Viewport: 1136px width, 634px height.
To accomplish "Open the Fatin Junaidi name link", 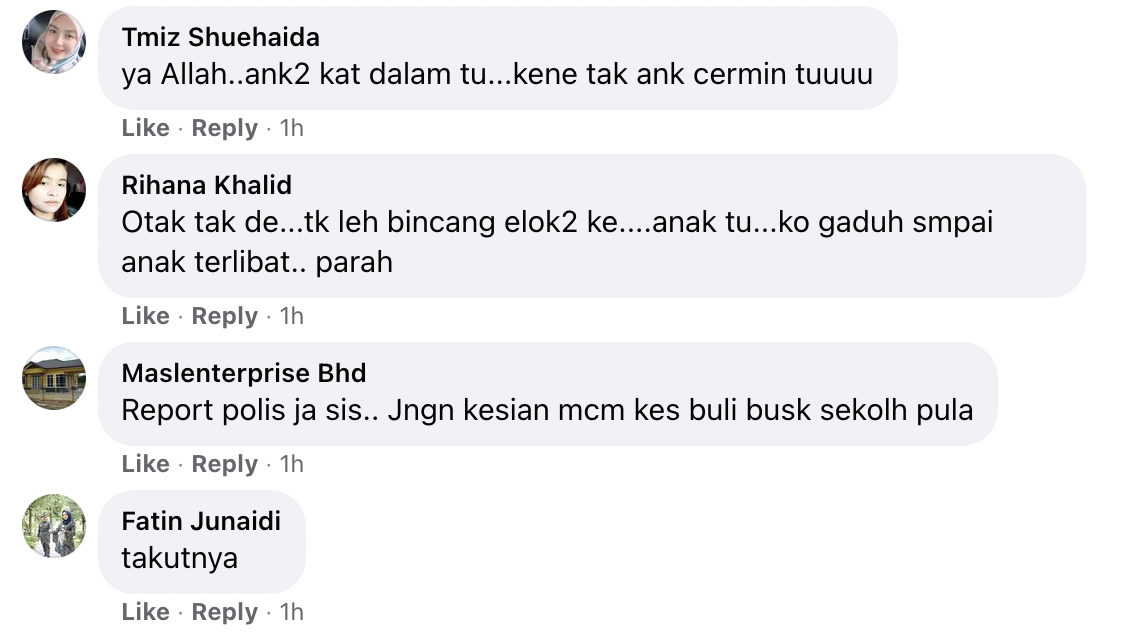I will (201, 521).
